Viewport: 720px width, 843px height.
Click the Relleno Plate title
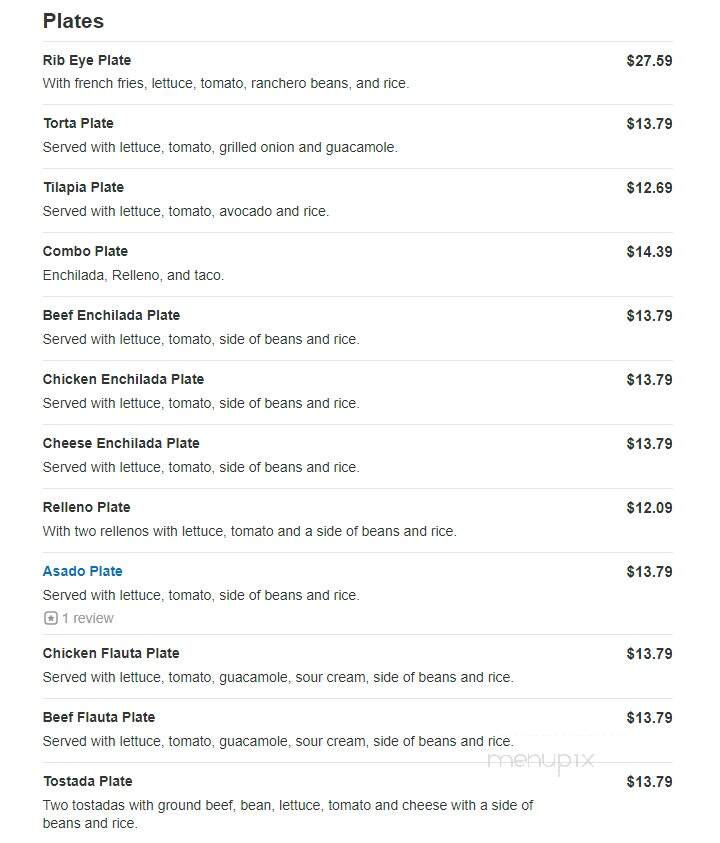(x=87, y=507)
